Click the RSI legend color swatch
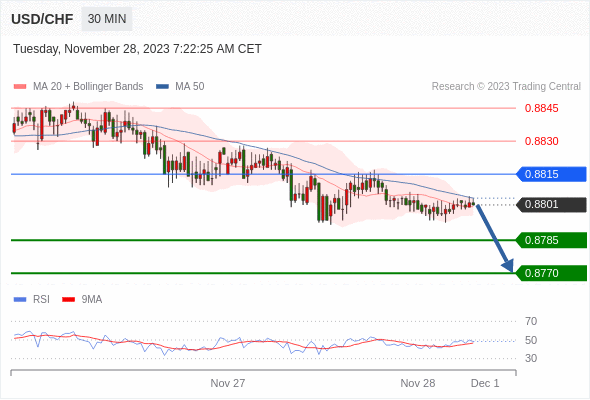Viewport: 590px width, 400px height. [x=20, y=300]
